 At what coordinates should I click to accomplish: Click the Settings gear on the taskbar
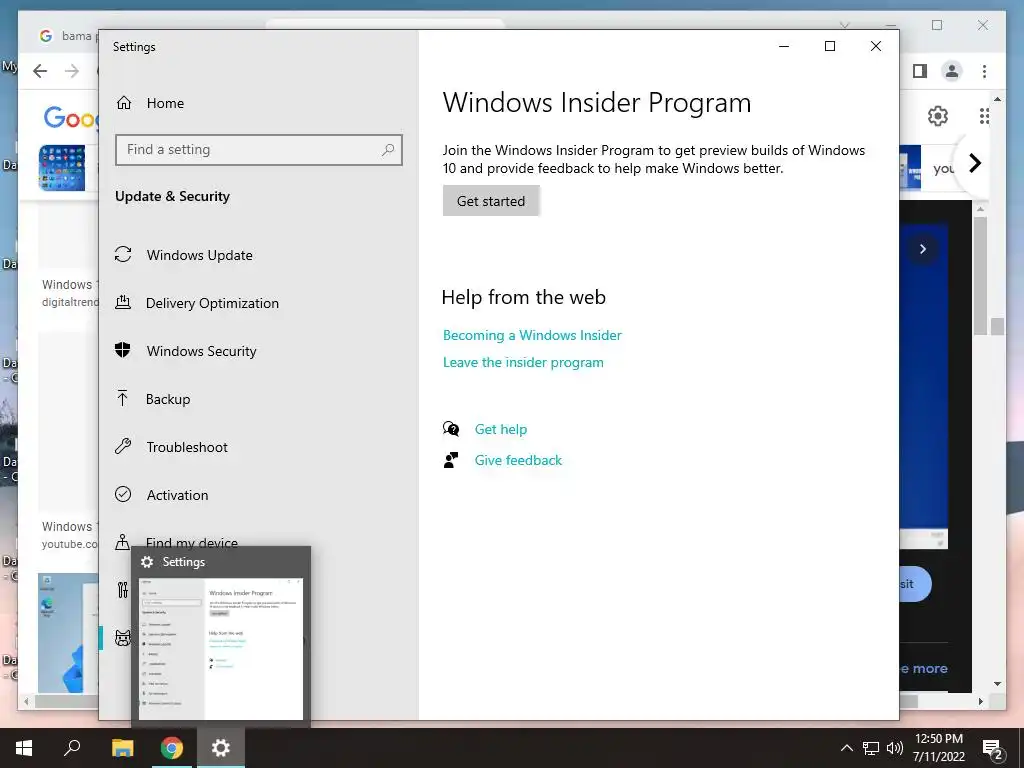221,748
